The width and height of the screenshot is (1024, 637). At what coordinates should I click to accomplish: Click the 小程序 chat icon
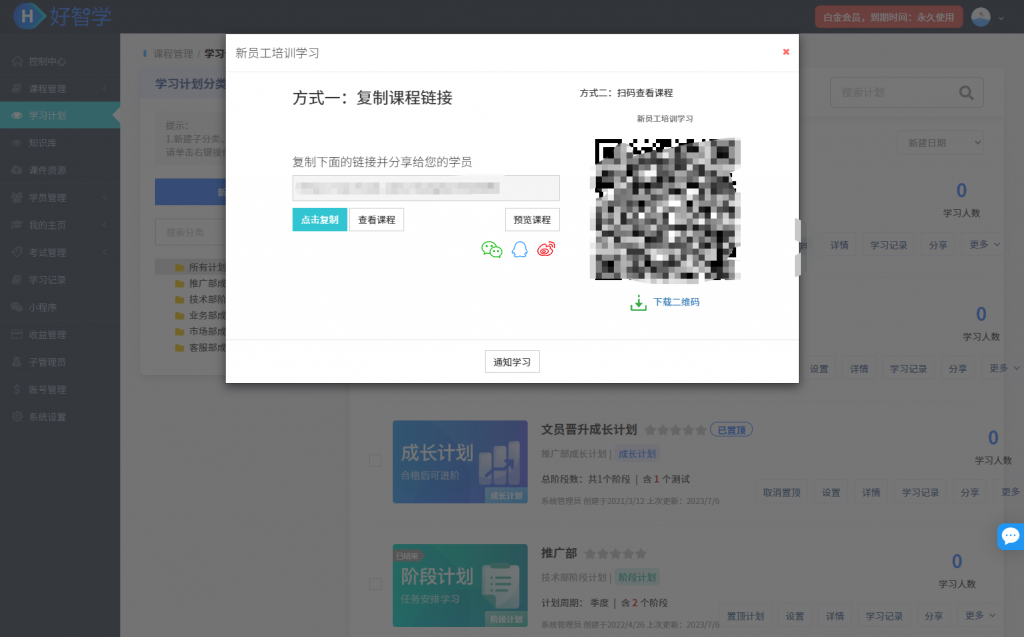pos(17,307)
